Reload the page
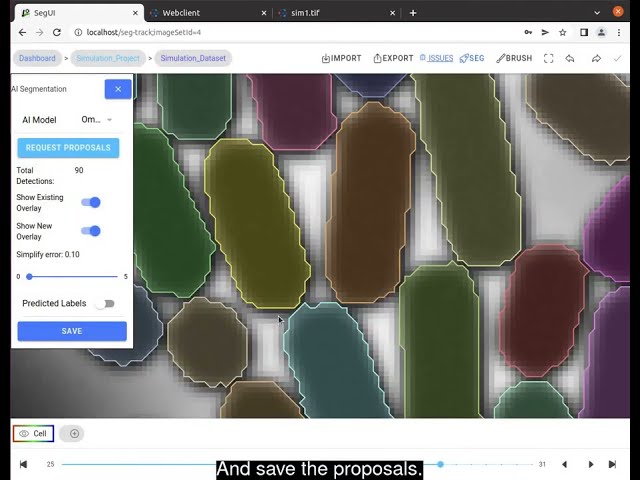The width and height of the screenshot is (640, 480). tap(57, 32)
